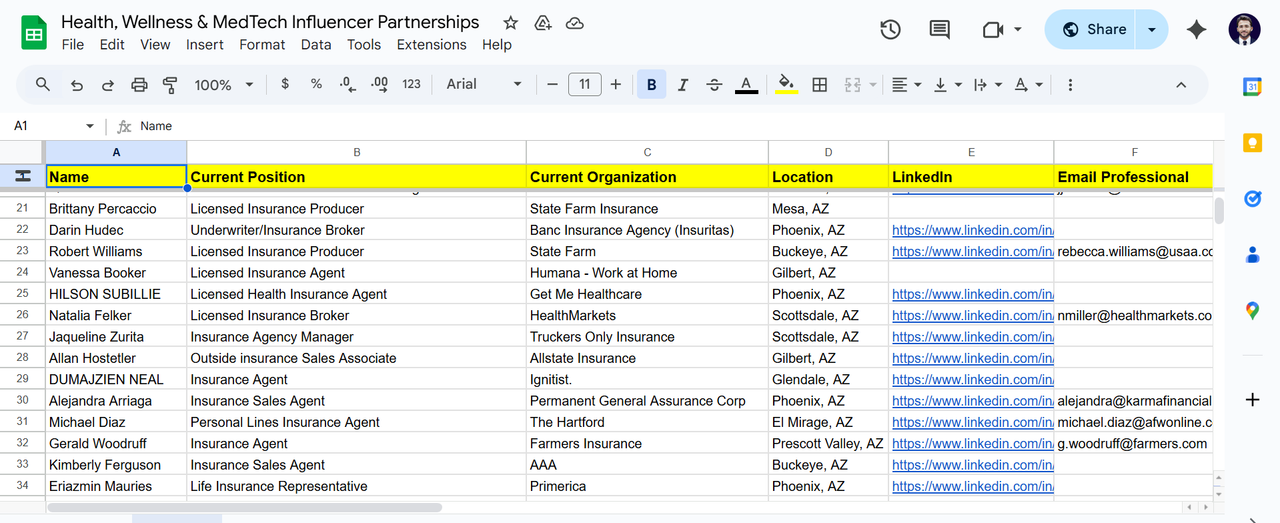Open the Edit menu

[112, 44]
